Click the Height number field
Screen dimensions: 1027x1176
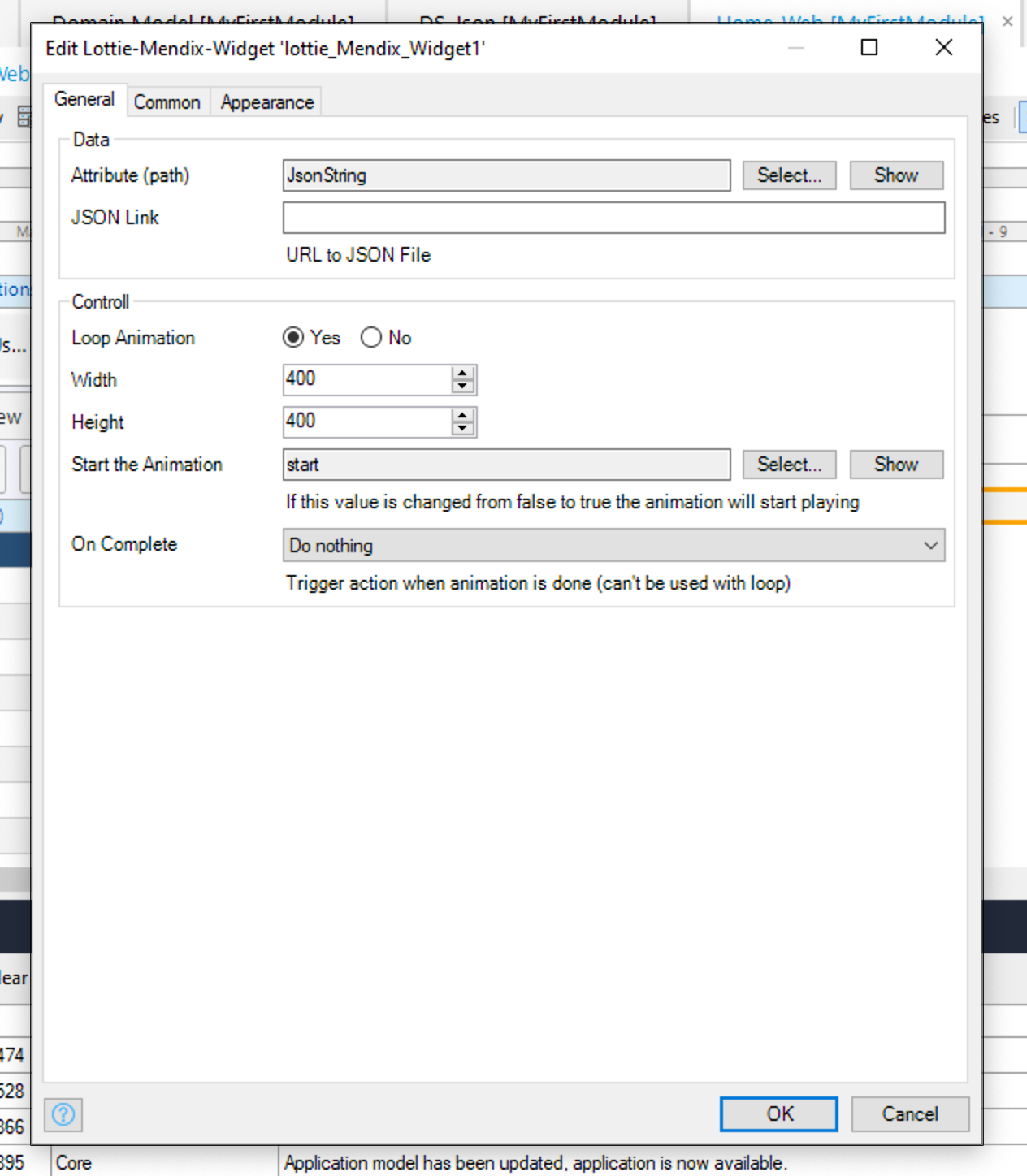(367, 422)
